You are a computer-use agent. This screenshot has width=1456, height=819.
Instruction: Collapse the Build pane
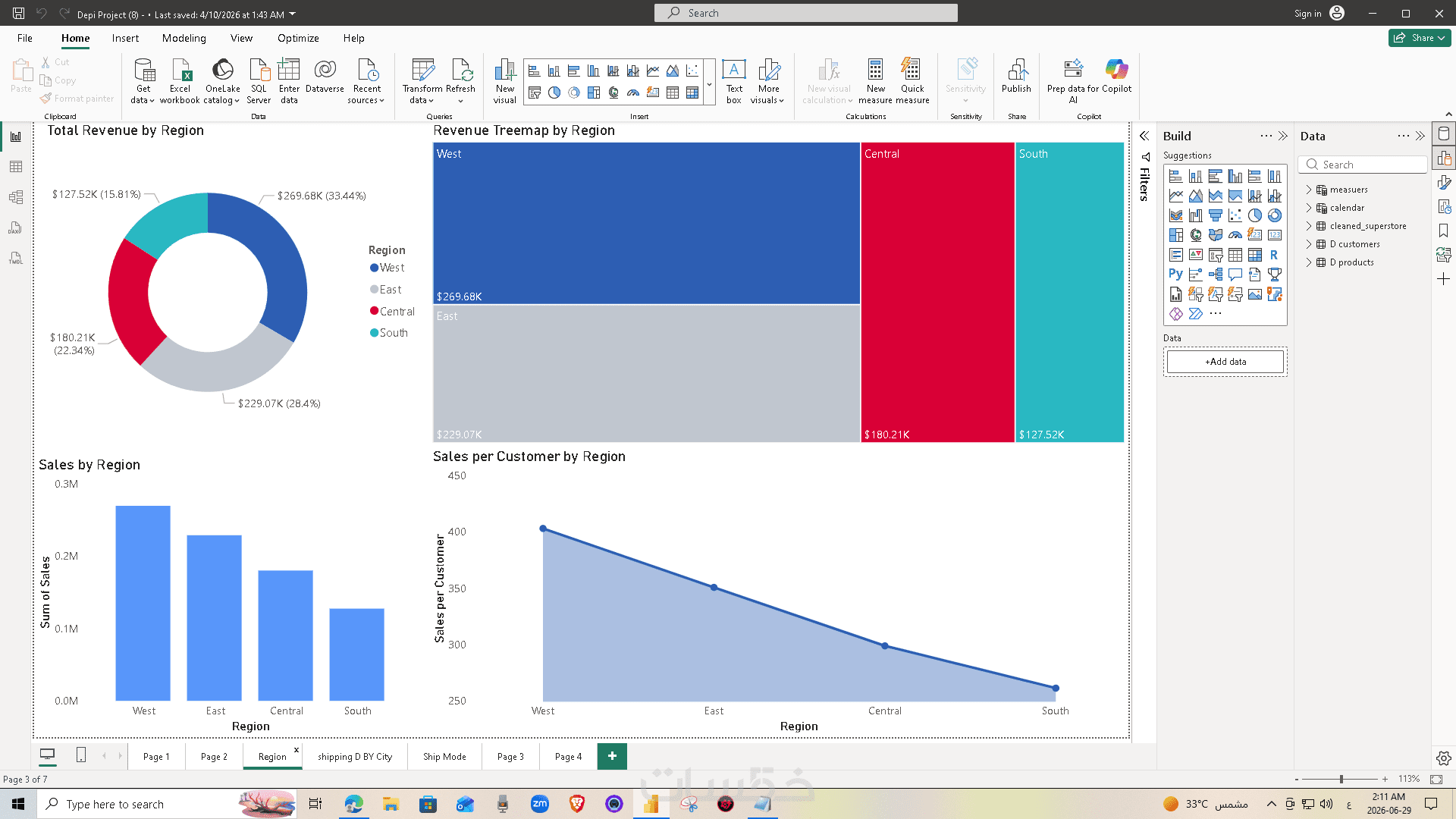click(1283, 136)
